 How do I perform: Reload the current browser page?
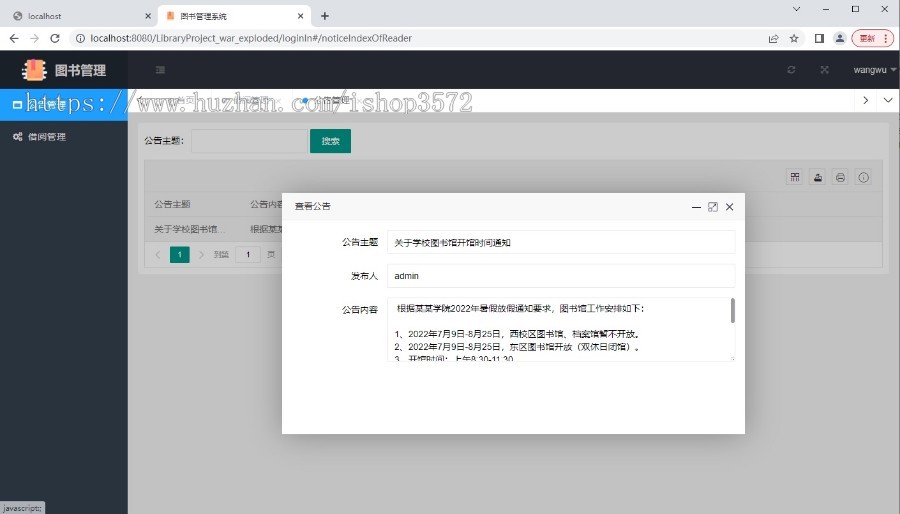click(x=55, y=38)
